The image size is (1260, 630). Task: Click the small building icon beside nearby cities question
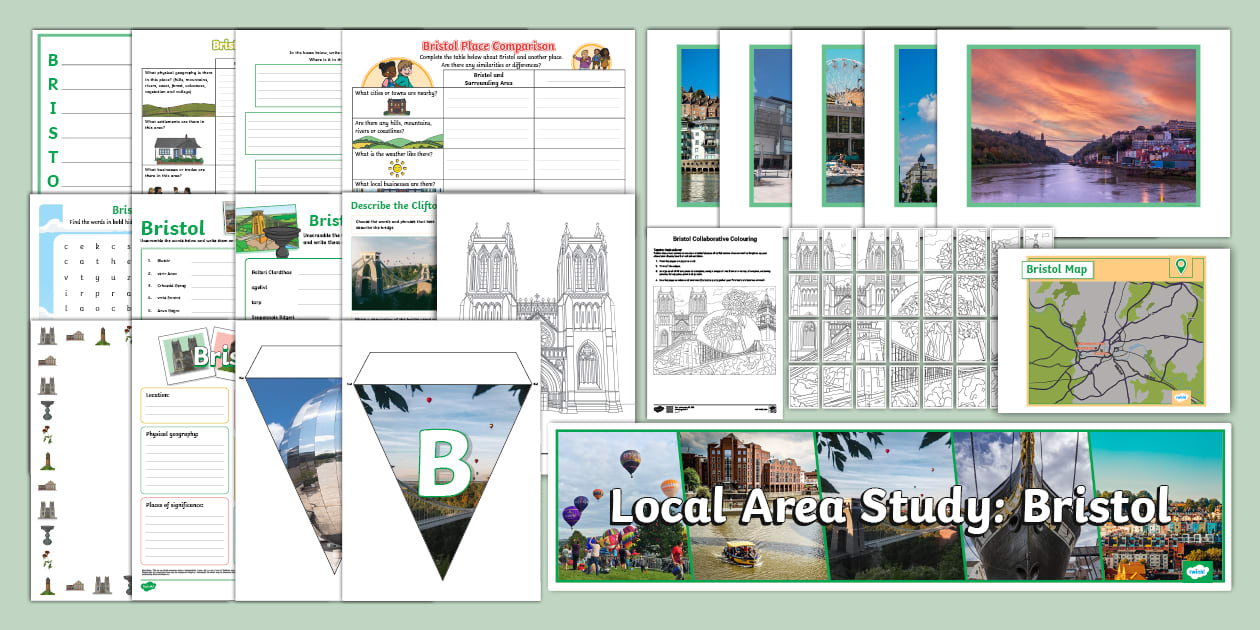point(397,104)
